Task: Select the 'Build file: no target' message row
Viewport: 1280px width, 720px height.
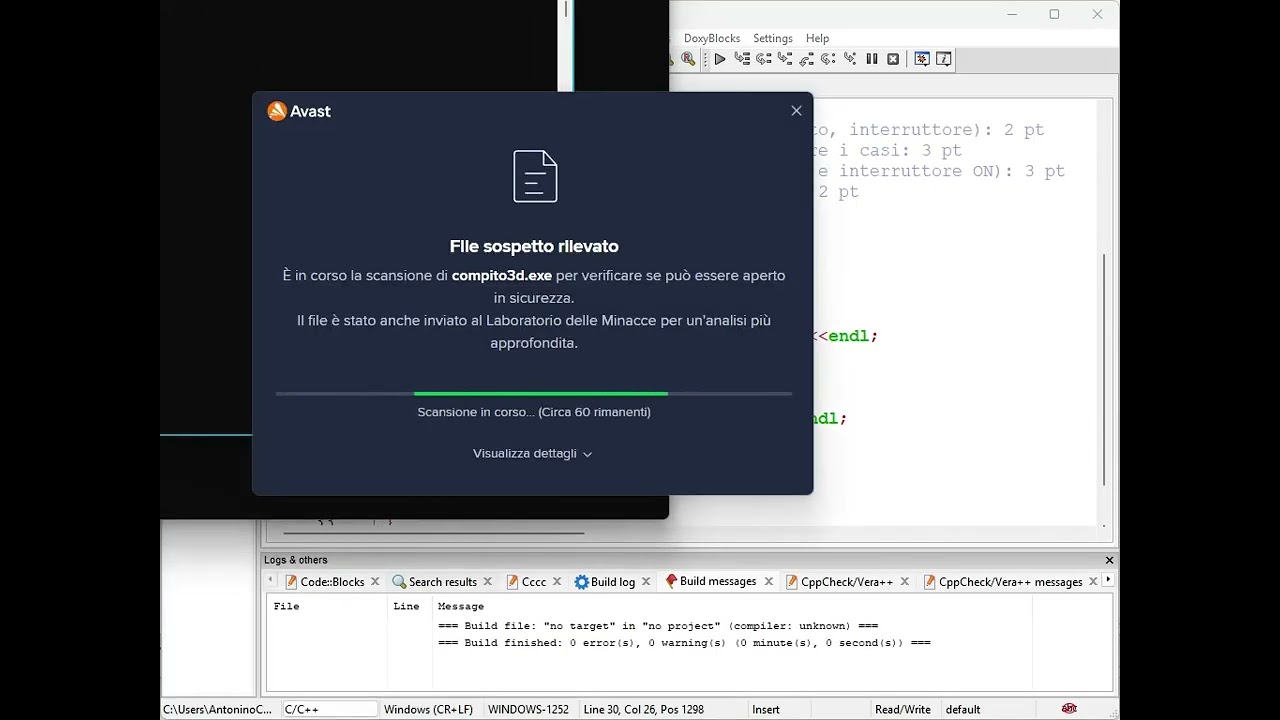Action: (x=658, y=626)
